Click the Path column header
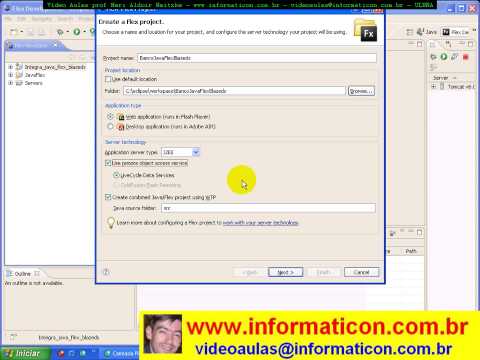 click(411, 251)
